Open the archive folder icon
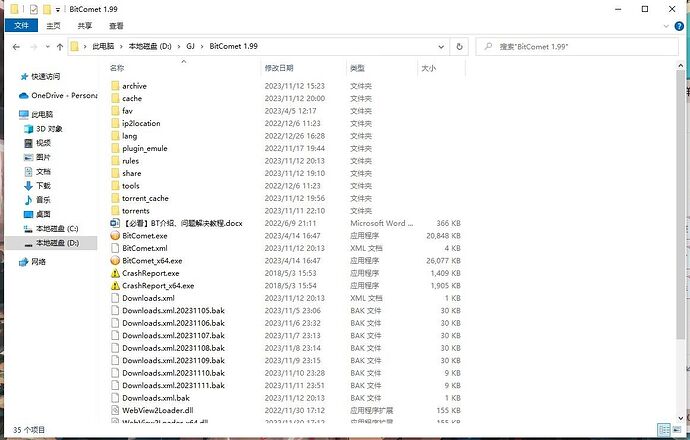690x440 pixels. (x=115, y=85)
